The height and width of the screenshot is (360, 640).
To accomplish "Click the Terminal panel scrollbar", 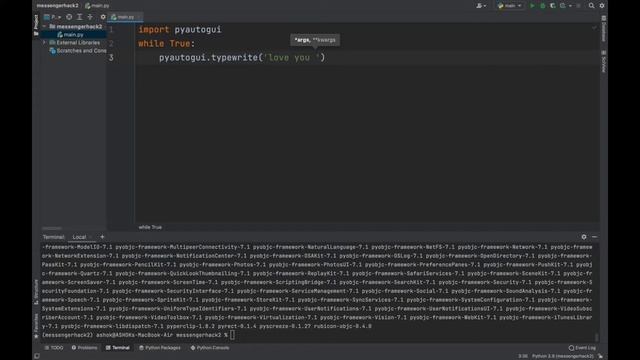I will coord(596,337).
